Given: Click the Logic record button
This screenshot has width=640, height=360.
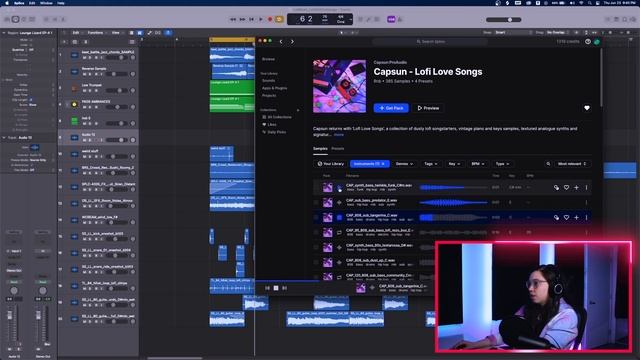Looking at the screenshot, I should coord(270,19).
